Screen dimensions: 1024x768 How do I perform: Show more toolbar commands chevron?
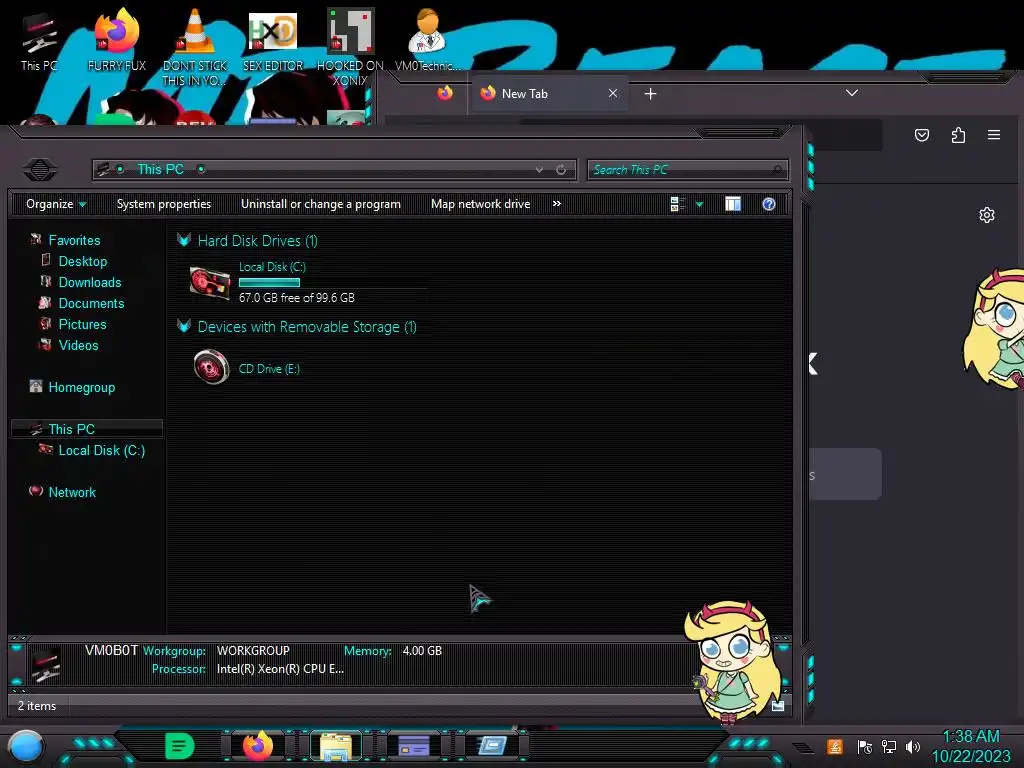(556, 204)
